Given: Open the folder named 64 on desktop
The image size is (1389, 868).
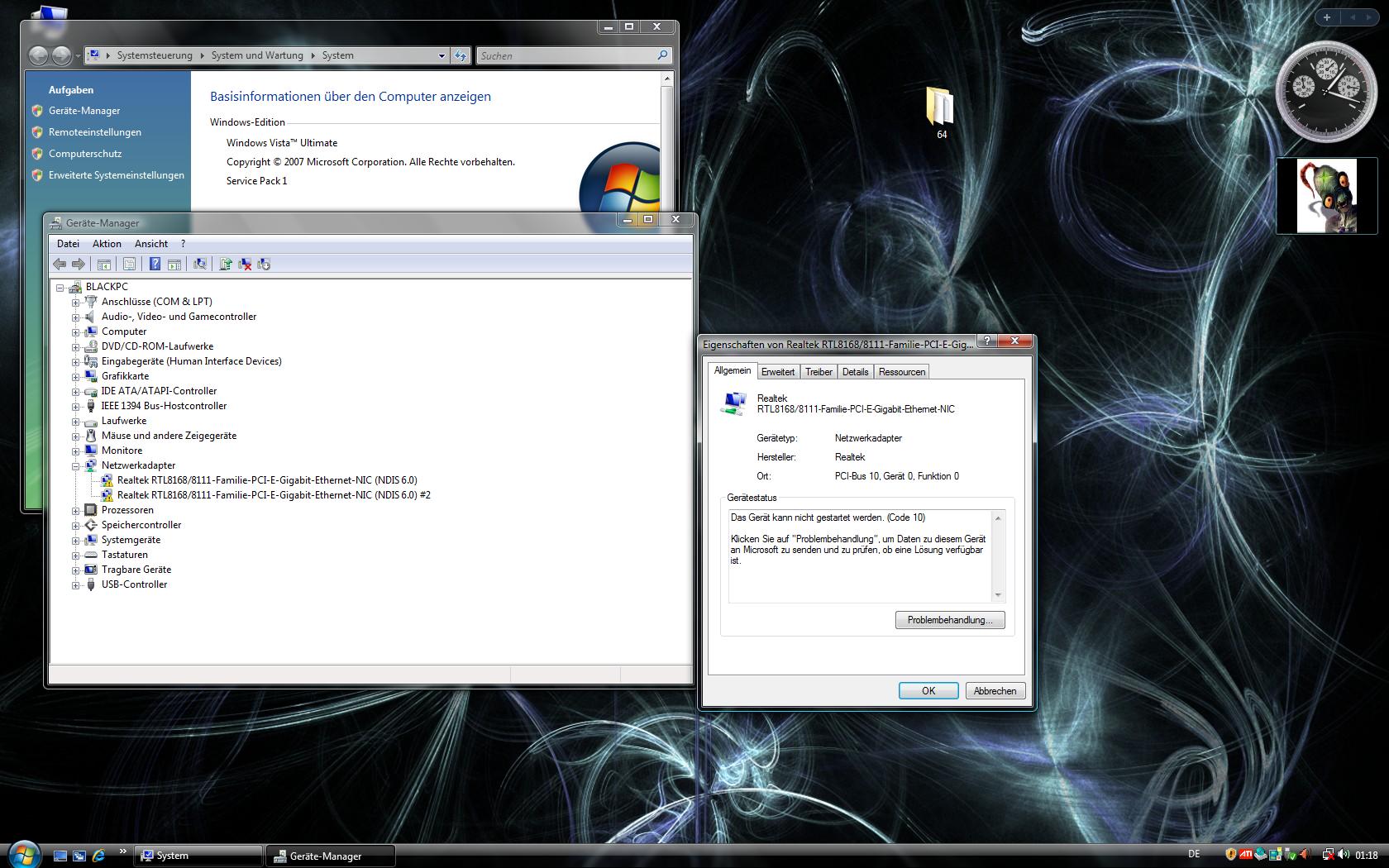Looking at the screenshot, I should [x=941, y=112].
